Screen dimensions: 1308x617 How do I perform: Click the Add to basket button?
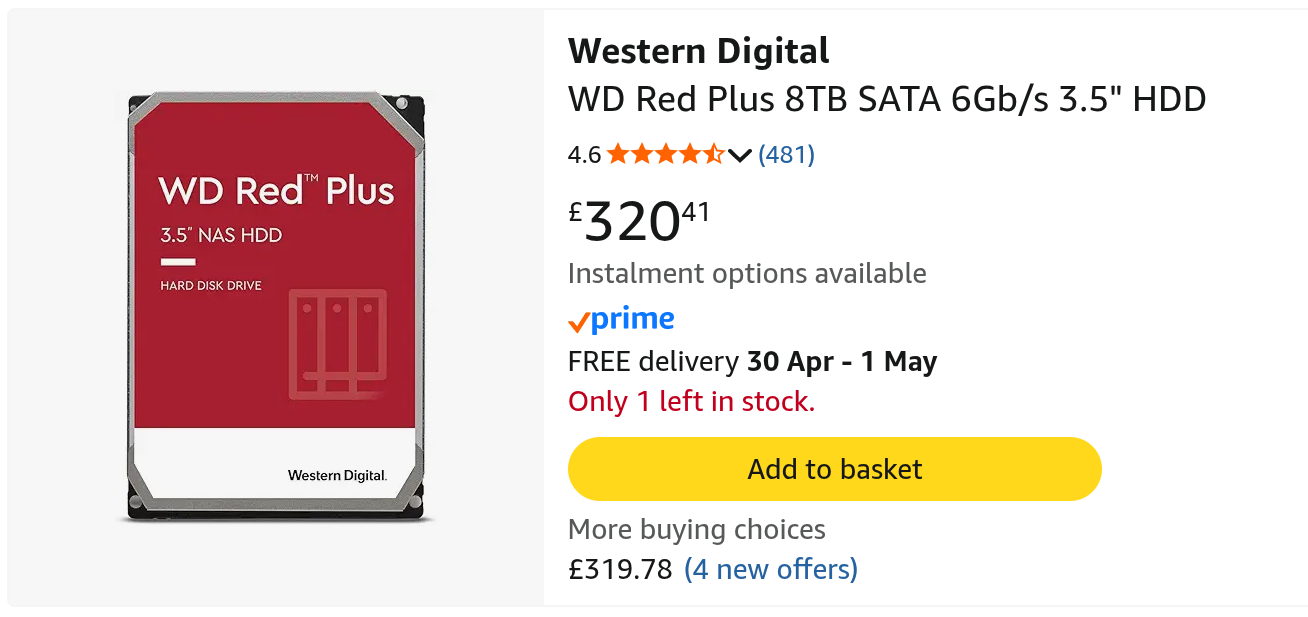tap(834, 469)
